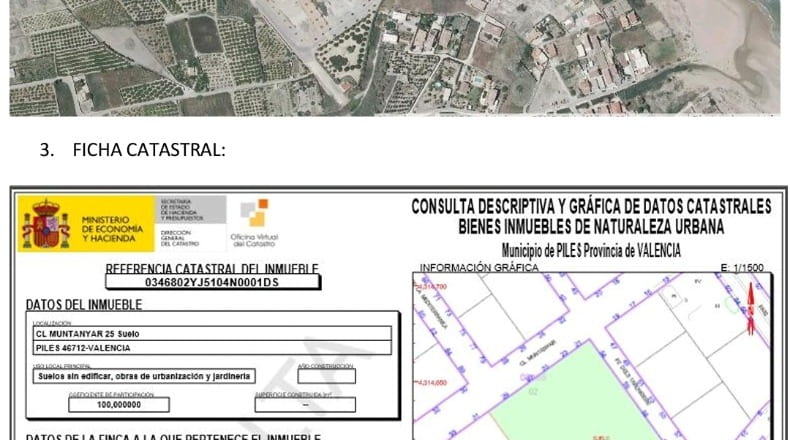The width and height of the screenshot is (790, 440).
Task: Click the PILES 46712-VALENCIA field
Action: click(212, 348)
